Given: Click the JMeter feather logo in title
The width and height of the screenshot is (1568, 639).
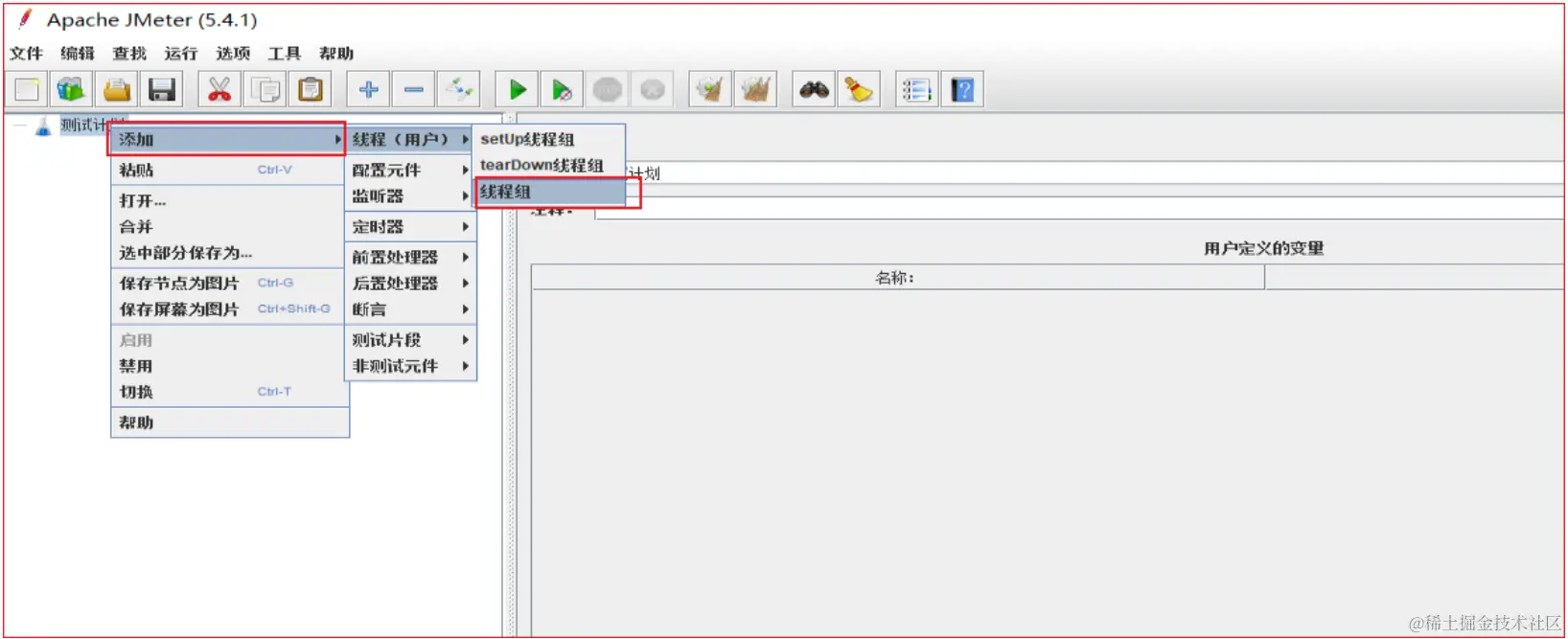Looking at the screenshot, I should (26, 19).
